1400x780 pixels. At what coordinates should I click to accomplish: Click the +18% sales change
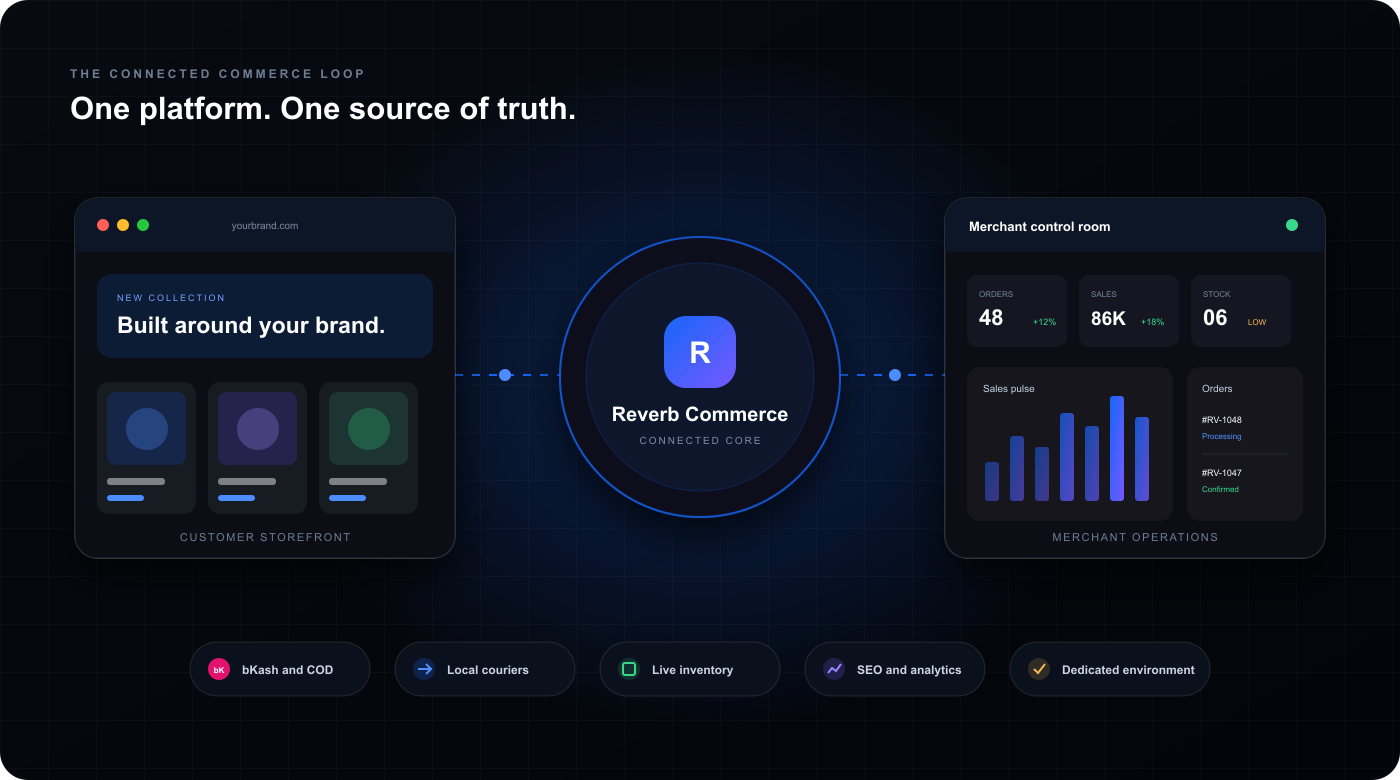(1152, 322)
